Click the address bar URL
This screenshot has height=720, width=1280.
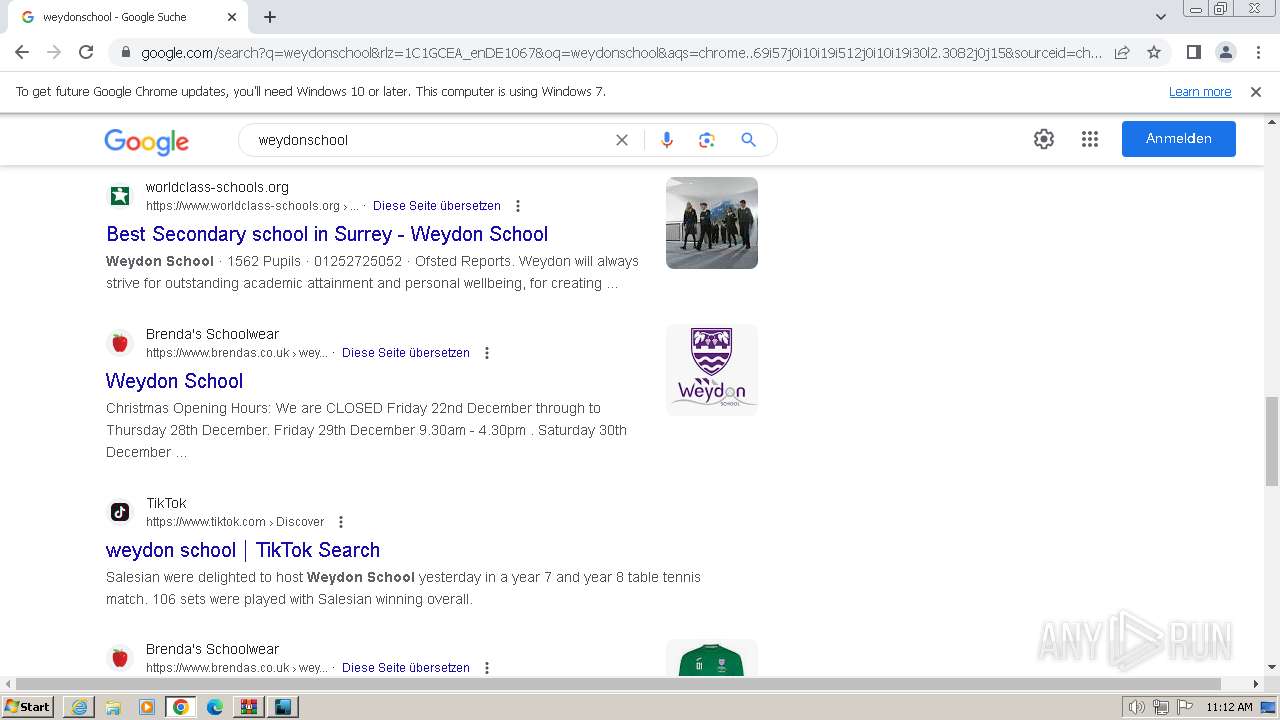tap(621, 53)
